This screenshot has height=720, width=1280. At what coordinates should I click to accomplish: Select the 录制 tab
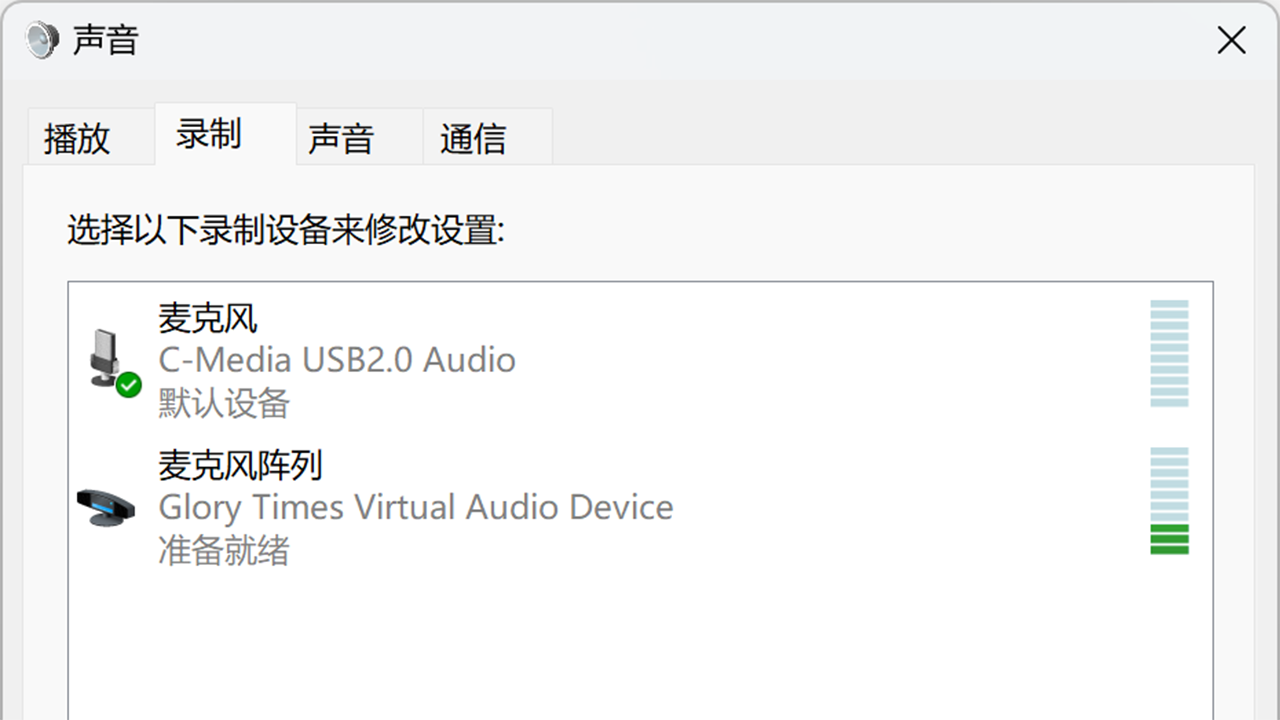[x=208, y=134]
